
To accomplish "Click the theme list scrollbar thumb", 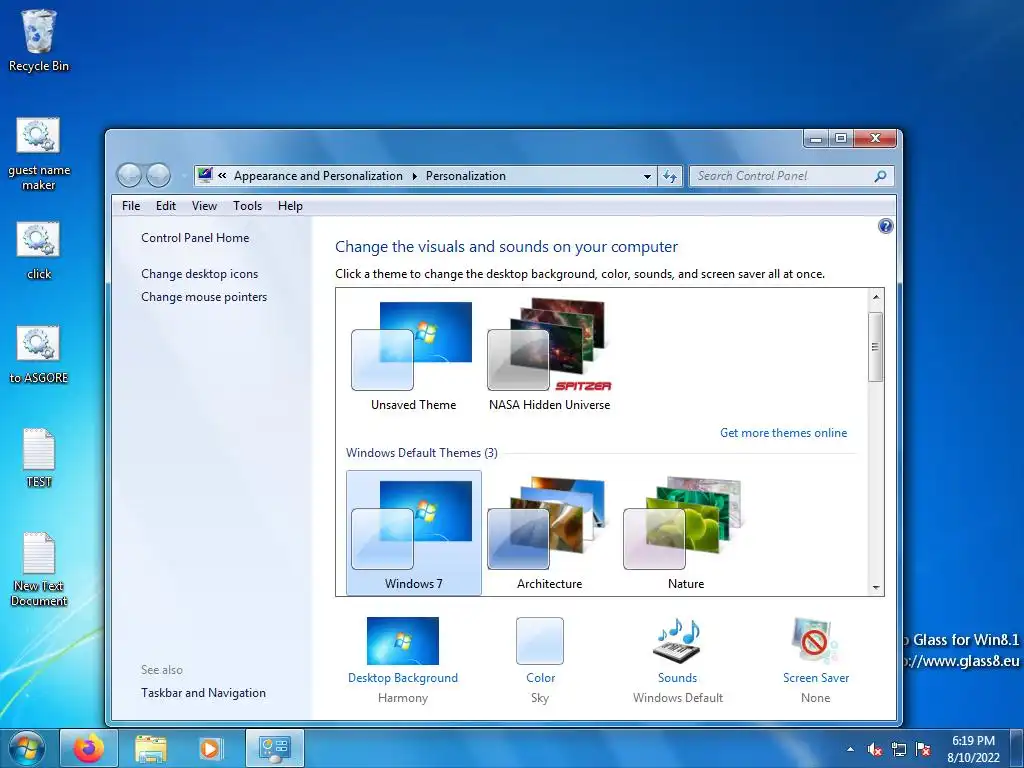I will (876, 346).
